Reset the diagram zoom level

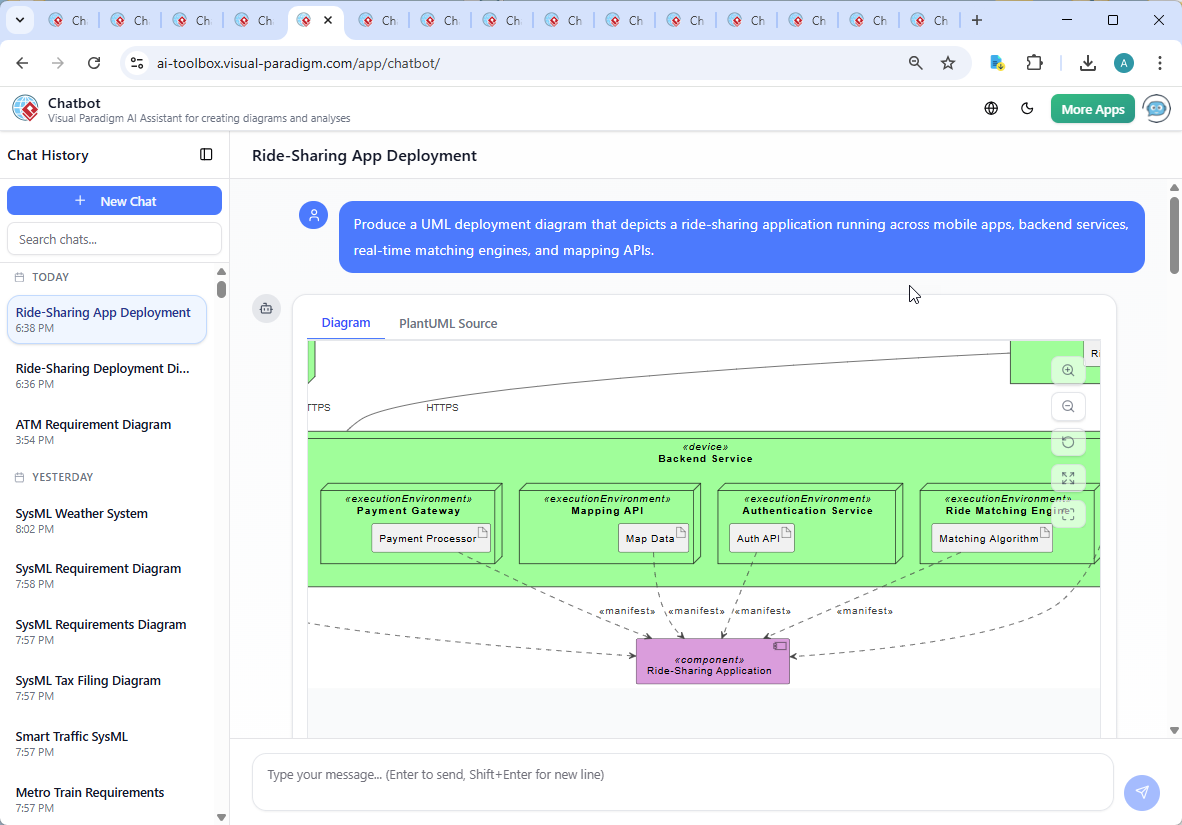1068,442
